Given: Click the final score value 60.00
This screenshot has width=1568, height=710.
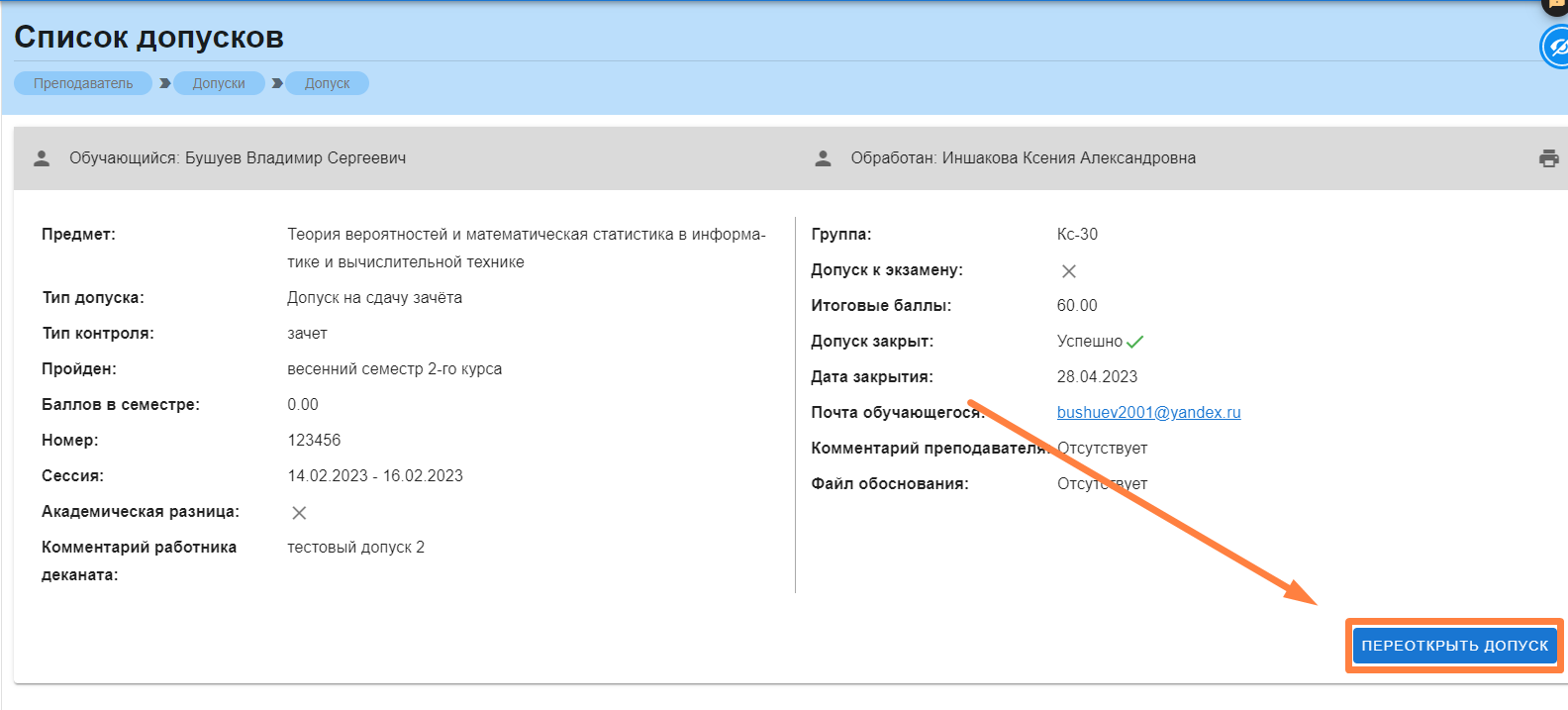Looking at the screenshot, I should tap(1077, 306).
